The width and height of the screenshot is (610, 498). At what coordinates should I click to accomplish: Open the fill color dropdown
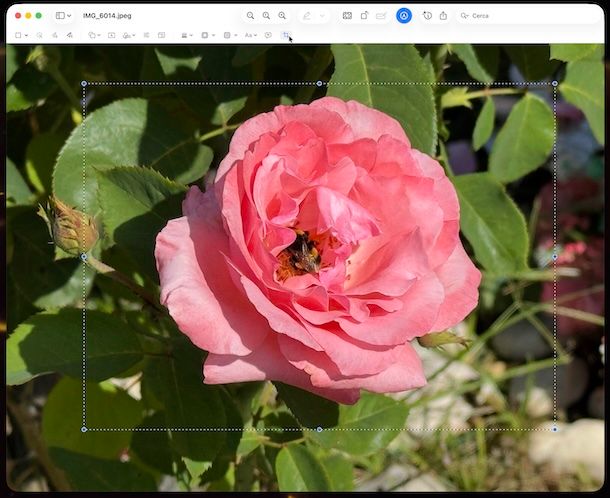coord(230,35)
